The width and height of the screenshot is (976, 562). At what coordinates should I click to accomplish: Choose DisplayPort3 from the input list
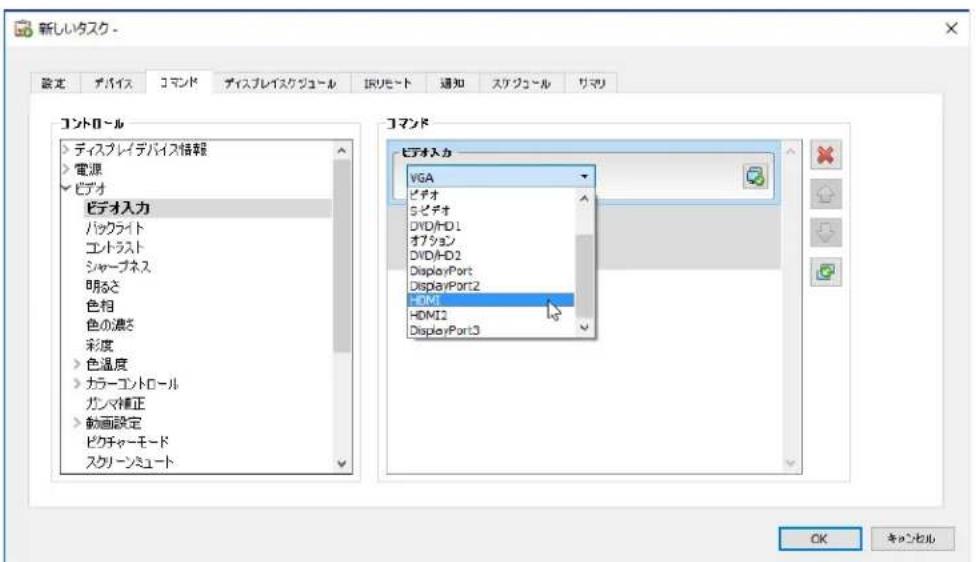pos(490,330)
